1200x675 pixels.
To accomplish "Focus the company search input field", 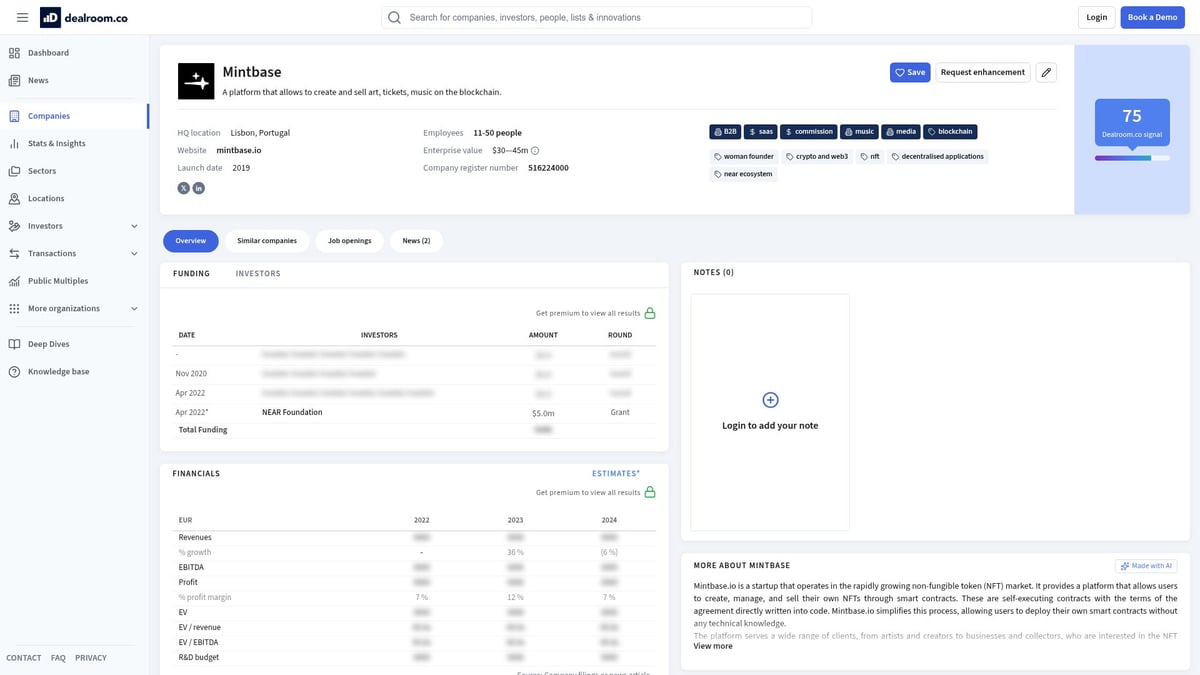I will [x=596, y=17].
